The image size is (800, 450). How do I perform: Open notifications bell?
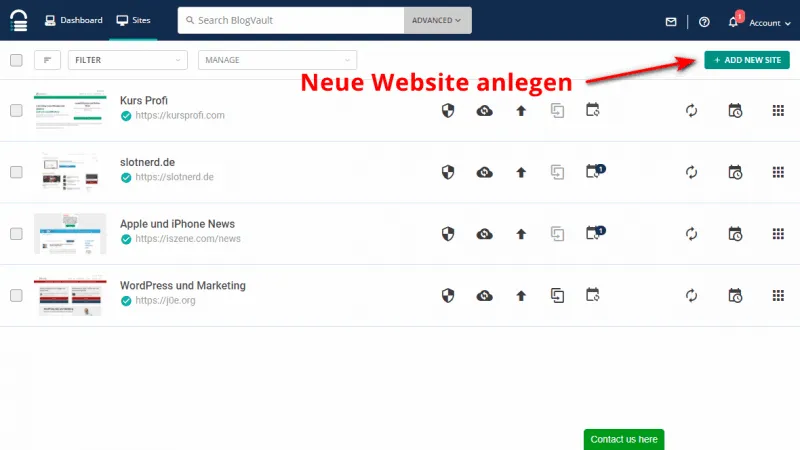click(x=733, y=22)
